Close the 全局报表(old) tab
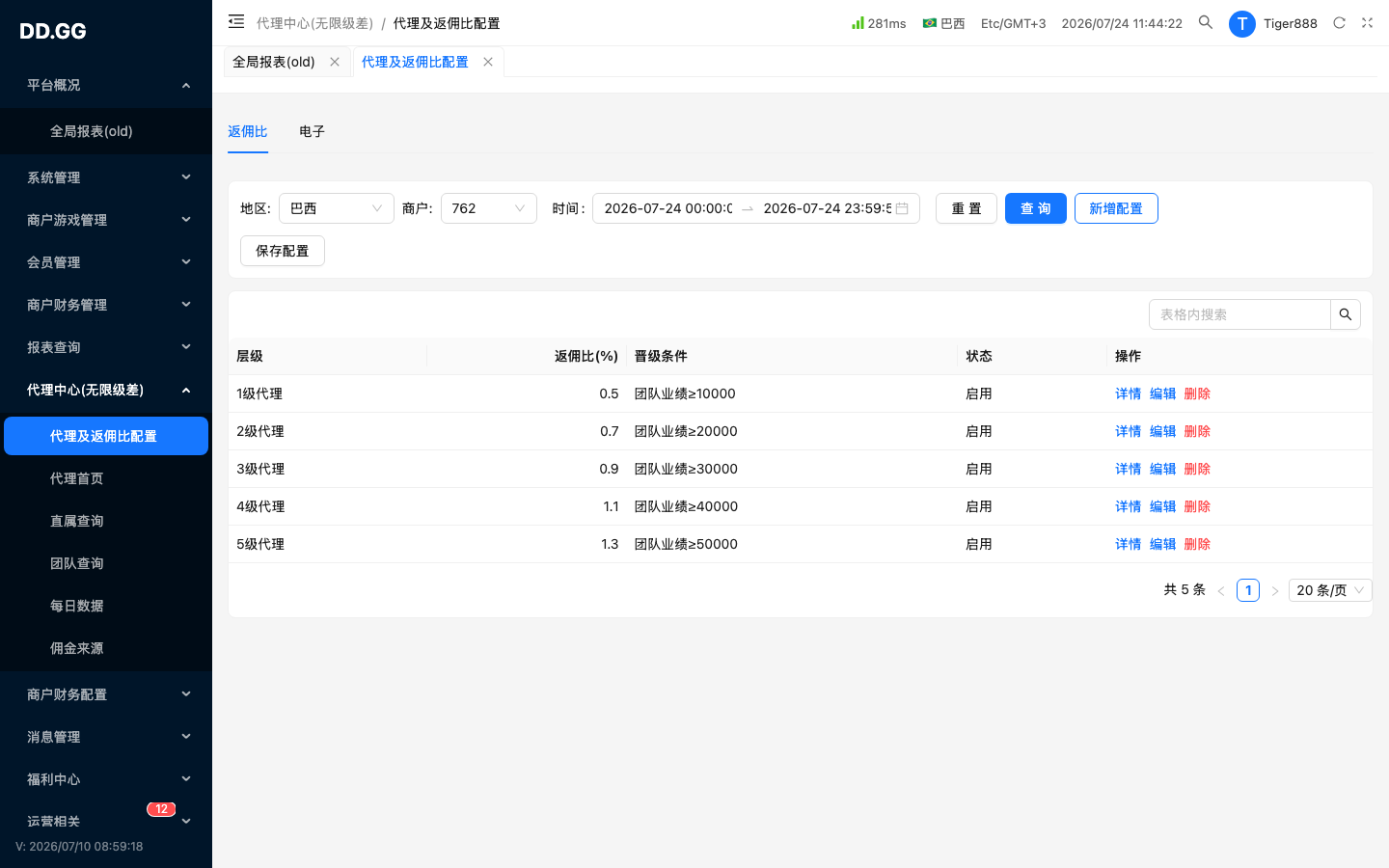Screen dimensions: 1389x868 point(335,62)
